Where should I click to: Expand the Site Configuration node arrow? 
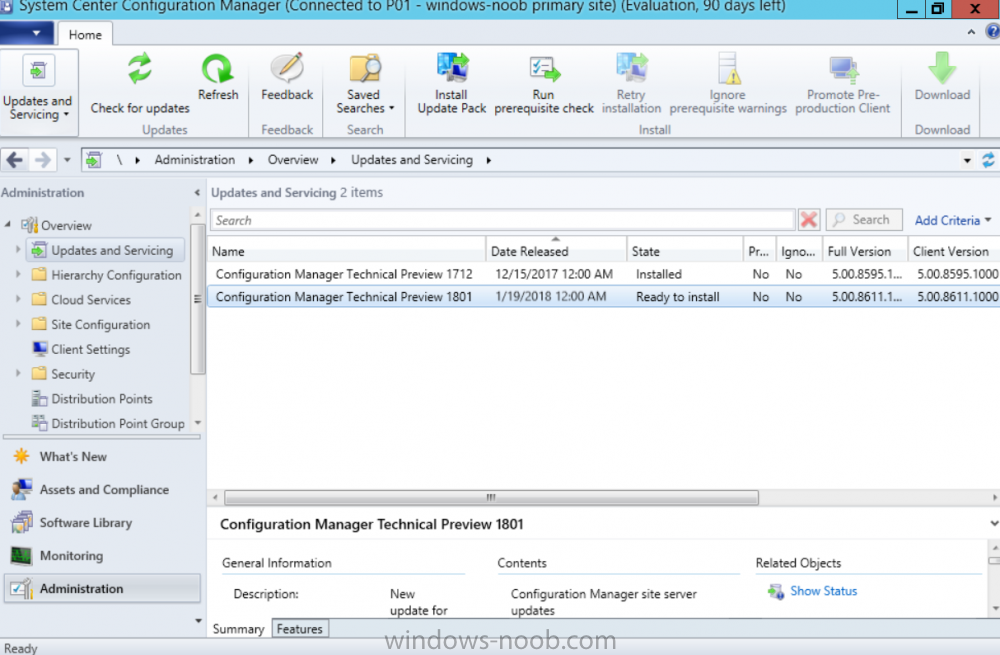point(18,324)
